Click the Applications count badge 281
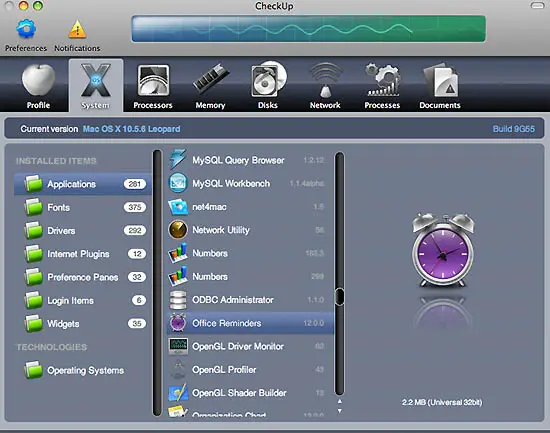Screen dimensions: 550x433 tap(135, 184)
